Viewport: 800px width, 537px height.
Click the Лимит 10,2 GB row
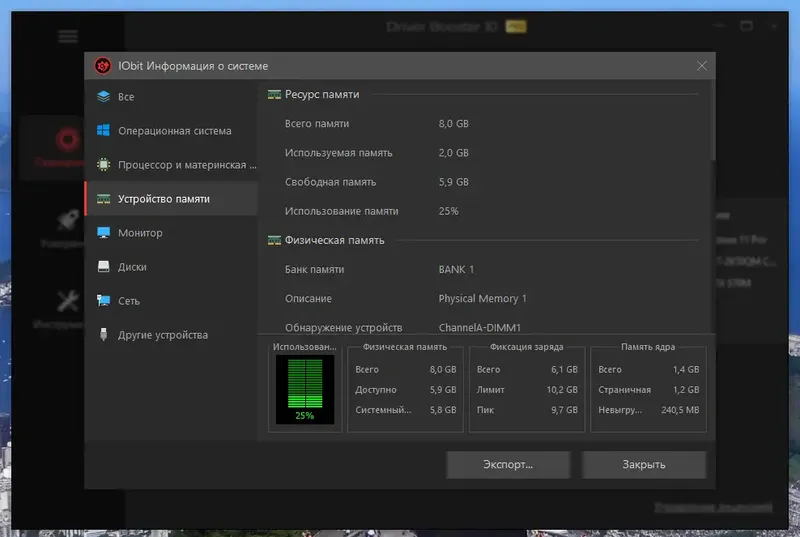(x=527, y=390)
